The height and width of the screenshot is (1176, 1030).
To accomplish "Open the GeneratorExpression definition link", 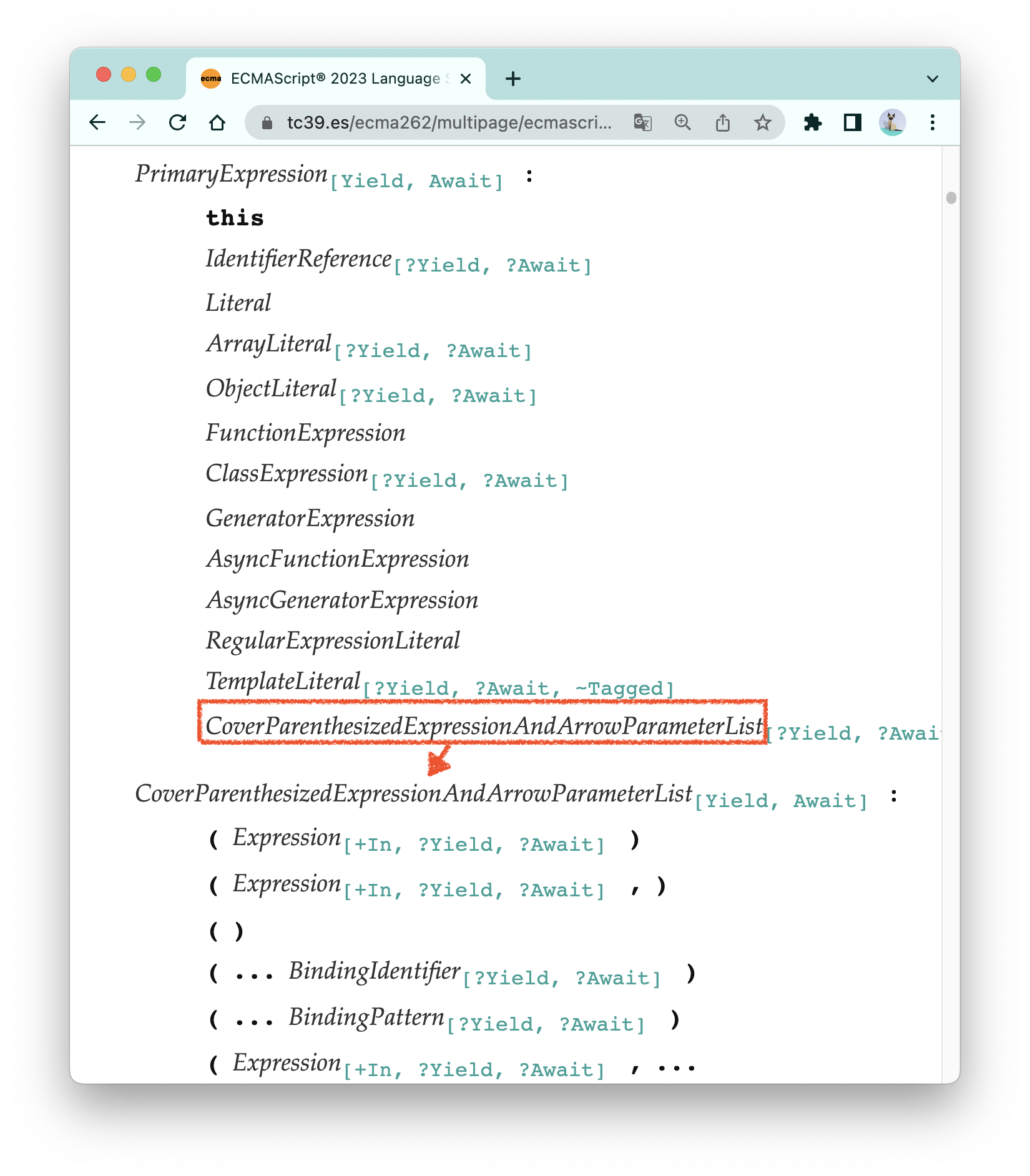I will (x=310, y=519).
